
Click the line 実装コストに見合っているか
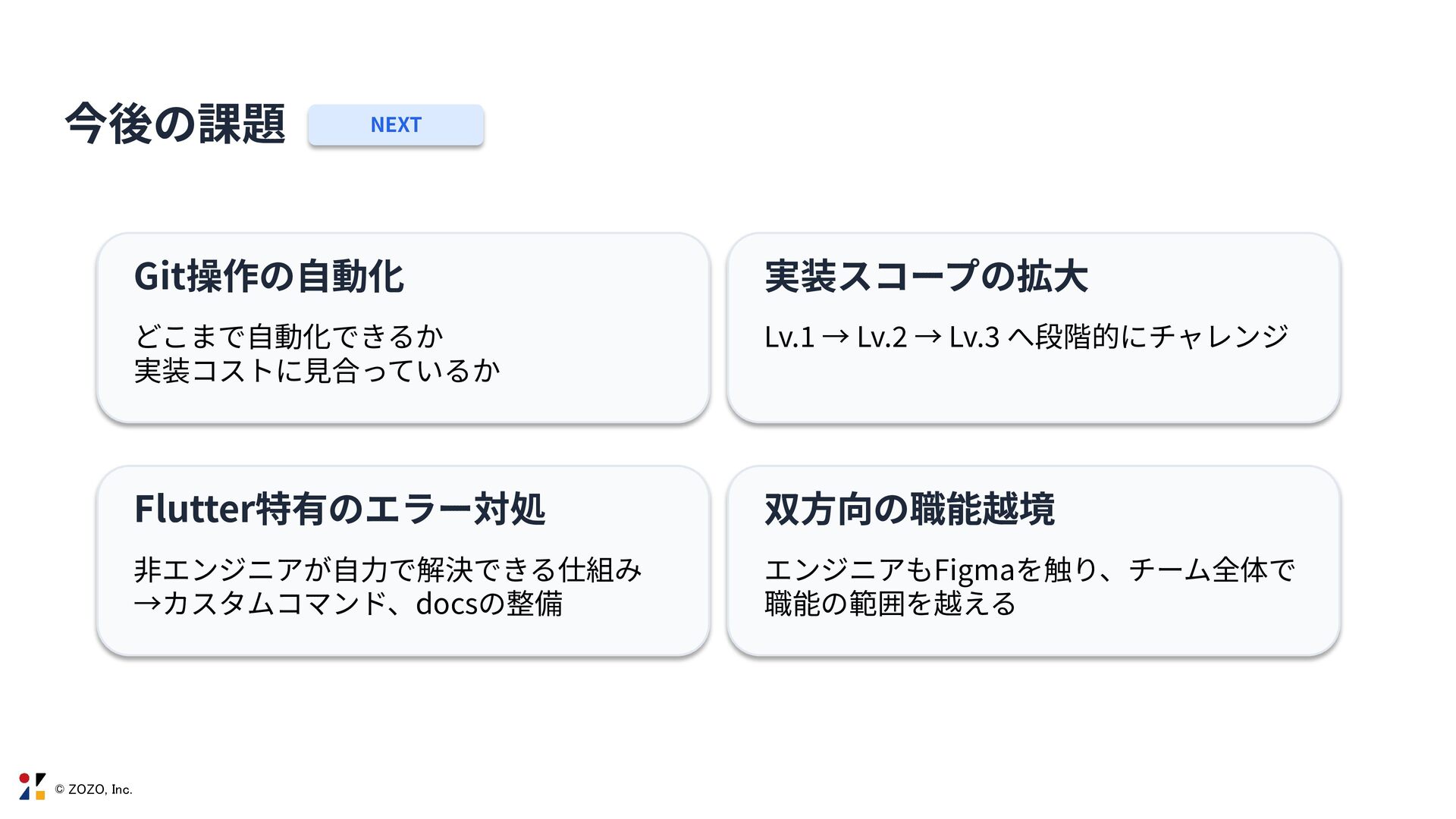317,371
